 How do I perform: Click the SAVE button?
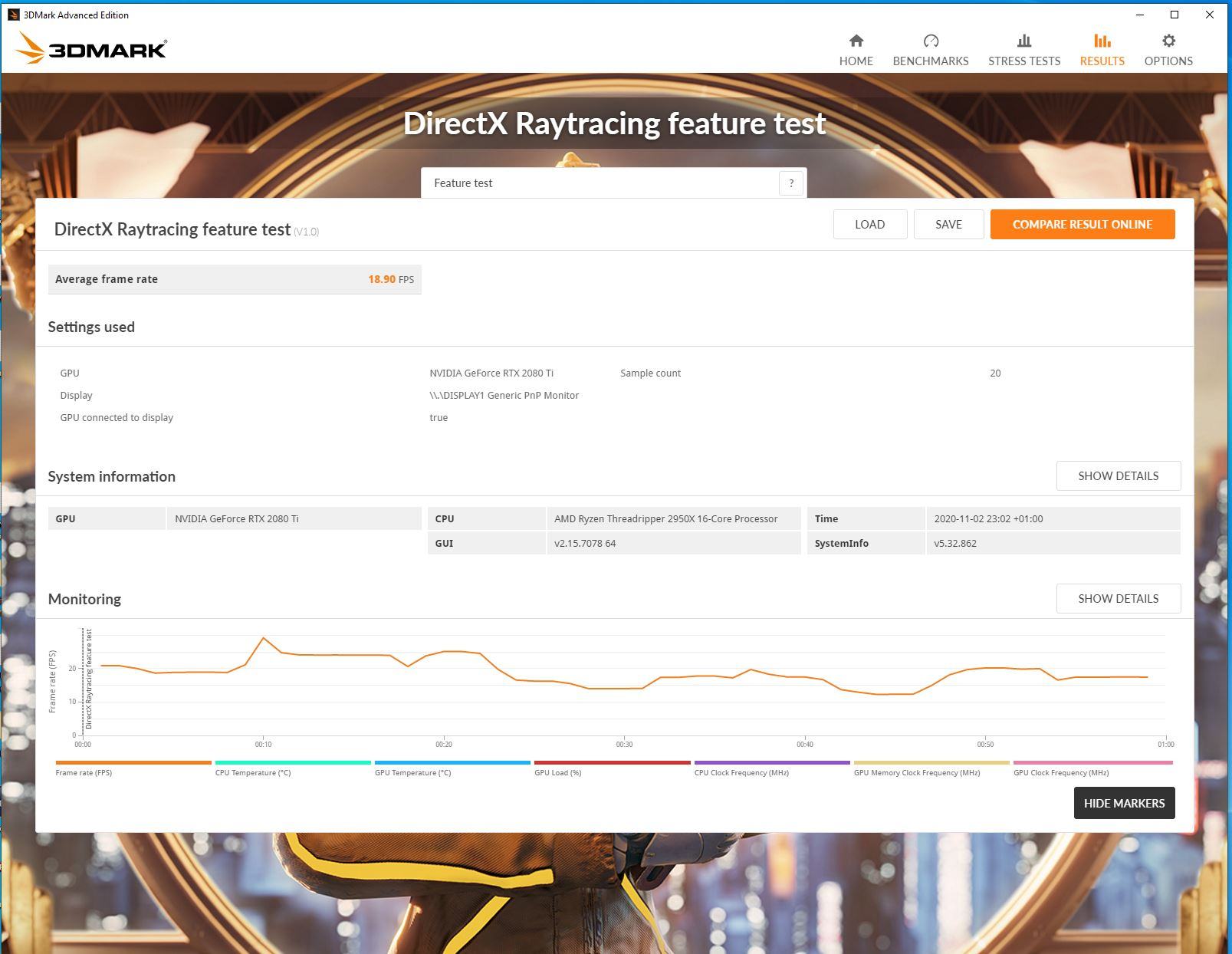click(948, 224)
